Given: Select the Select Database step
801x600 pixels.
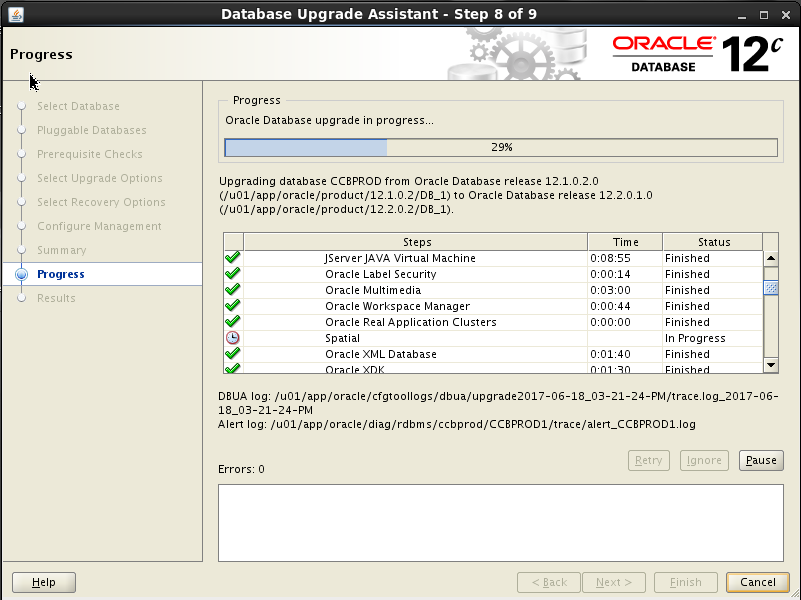Looking at the screenshot, I should (x=78, y=106).
